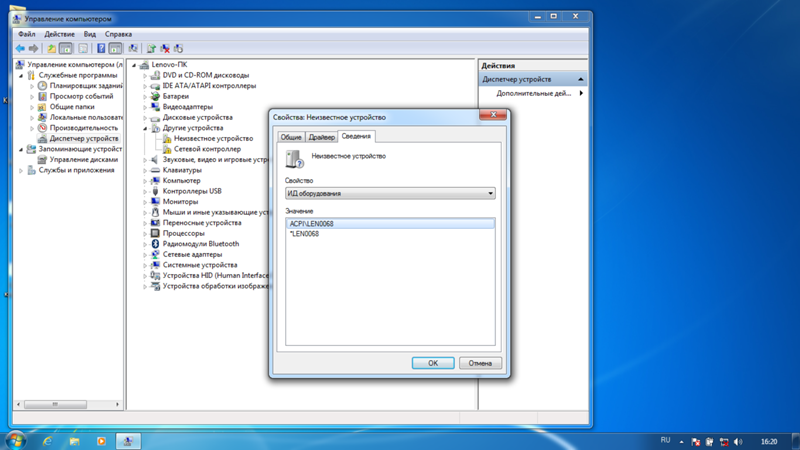Click the 16:20 taskbar clock
This screenshot has height=450, width=800.
coord(769,442)
